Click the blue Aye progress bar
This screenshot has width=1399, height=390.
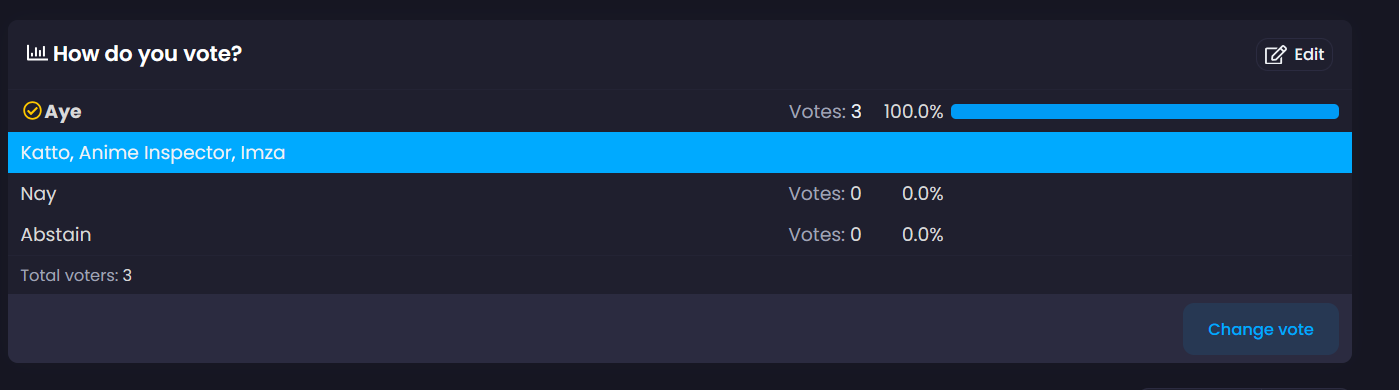[1145, 111]
